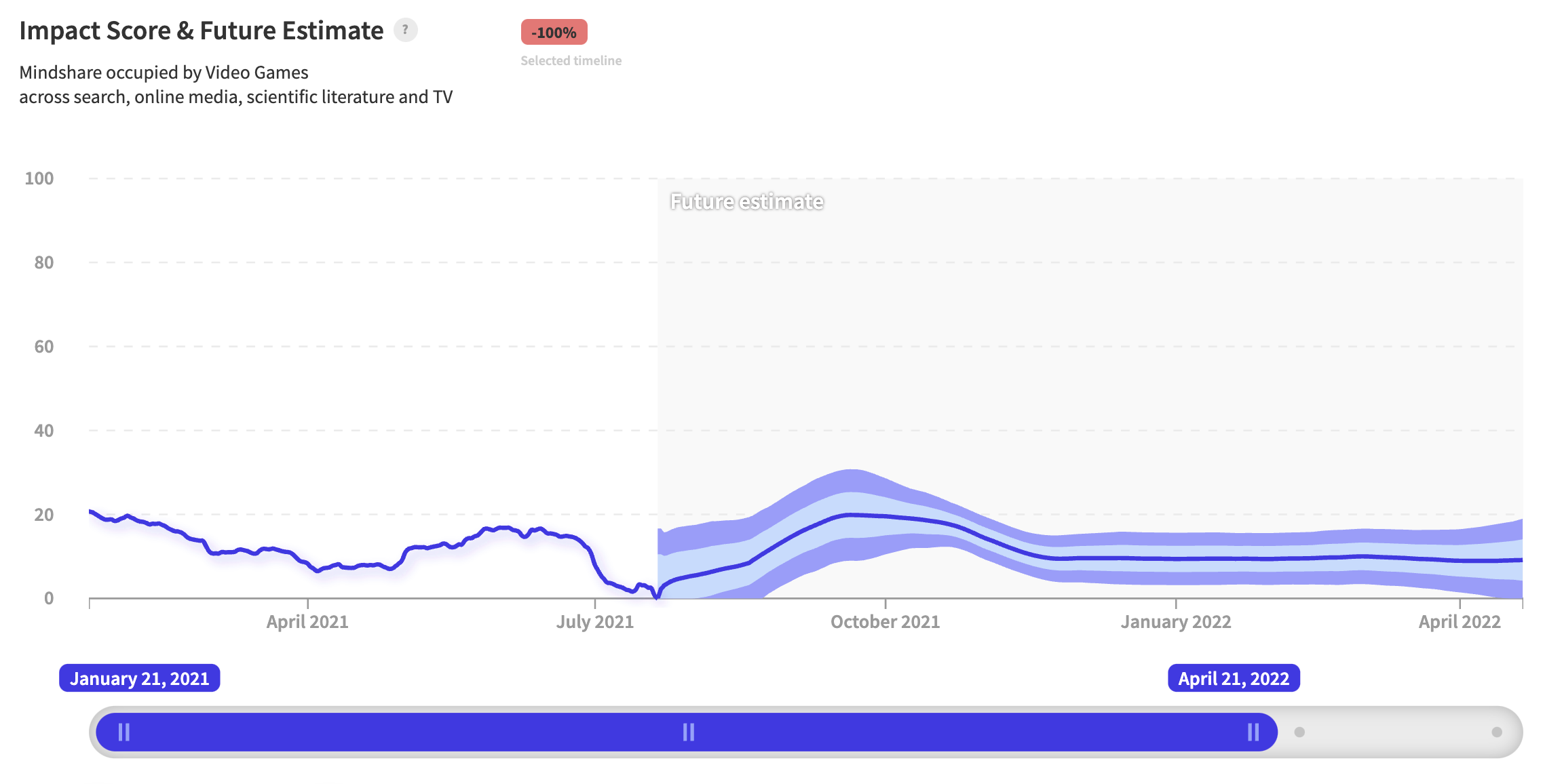Click the April 21, 2022 date label
Viewport: 1562px width, 784px height.
(1233, 678)
